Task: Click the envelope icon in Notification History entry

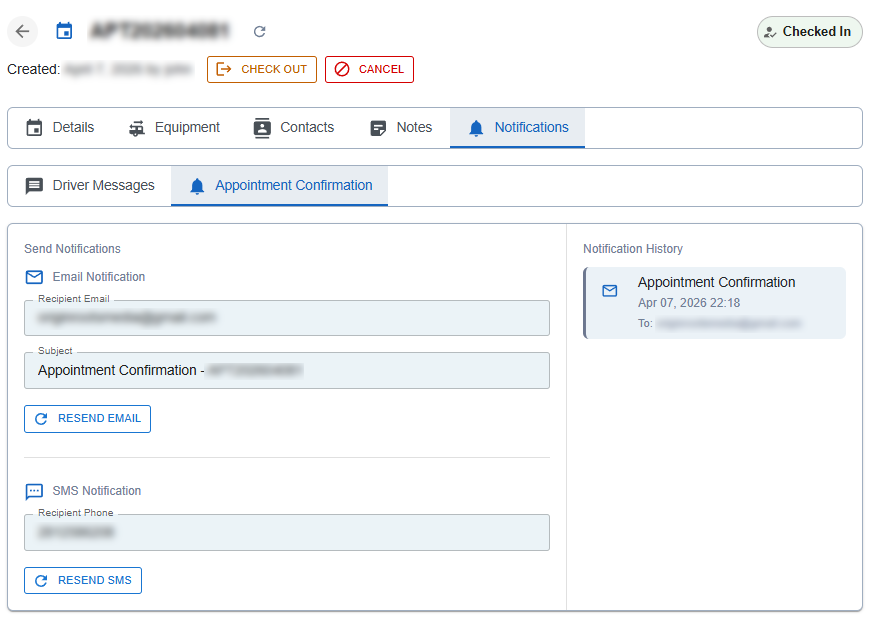Action: click(609, 291)
